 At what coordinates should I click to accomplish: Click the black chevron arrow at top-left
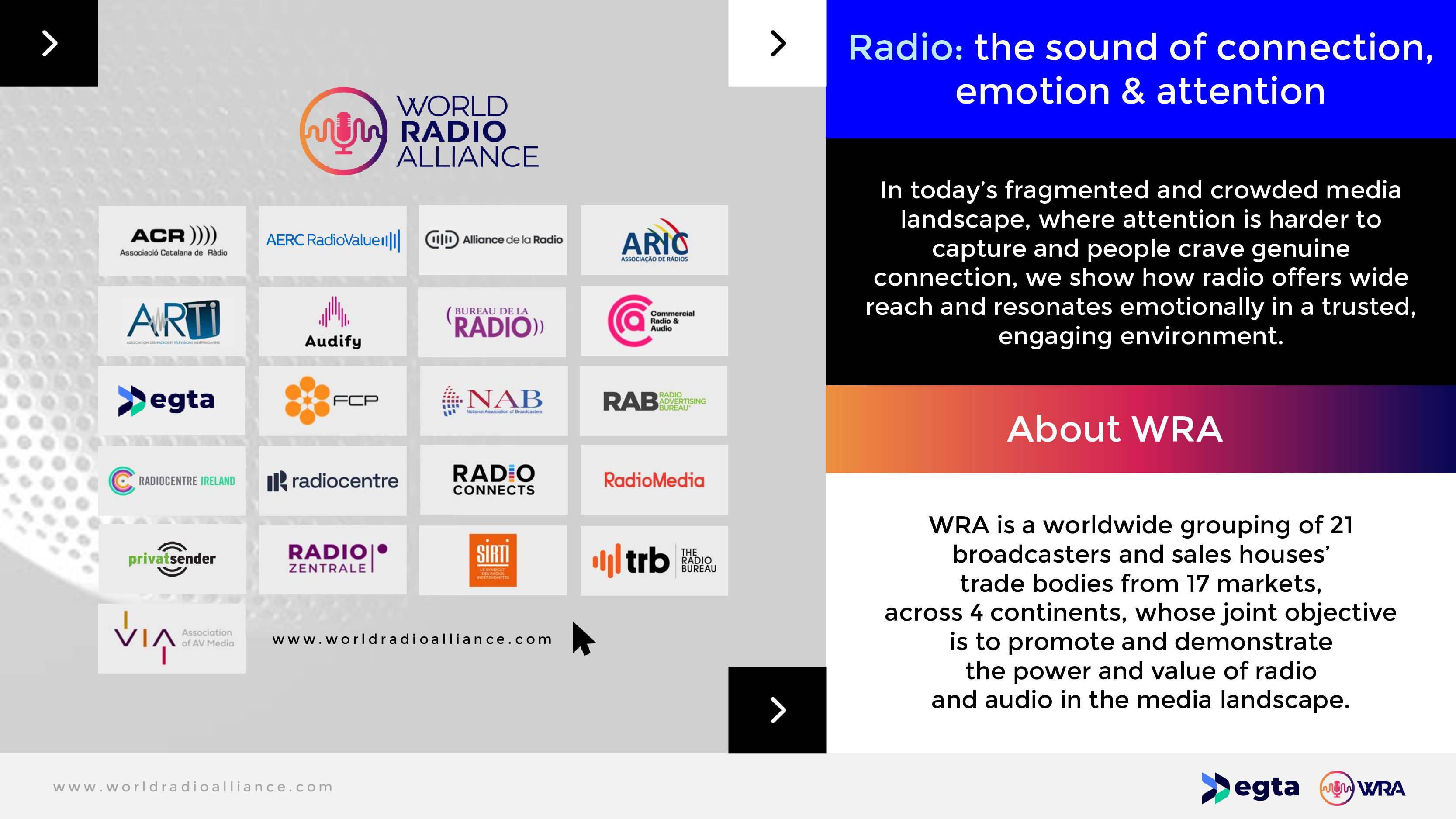pos(49,44)
